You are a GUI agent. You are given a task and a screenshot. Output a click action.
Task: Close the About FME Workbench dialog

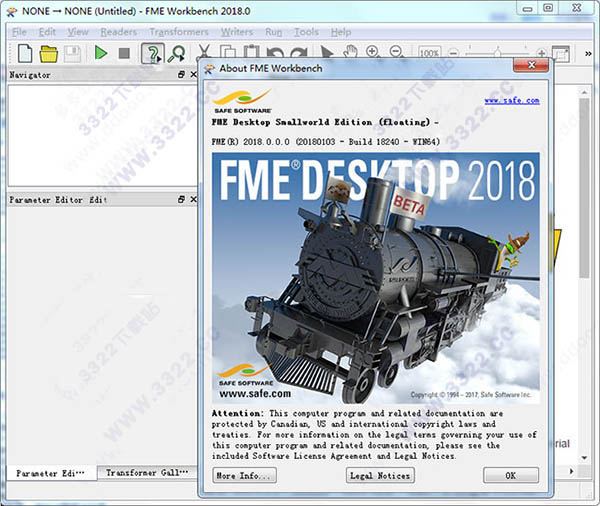tap(531, 65)
